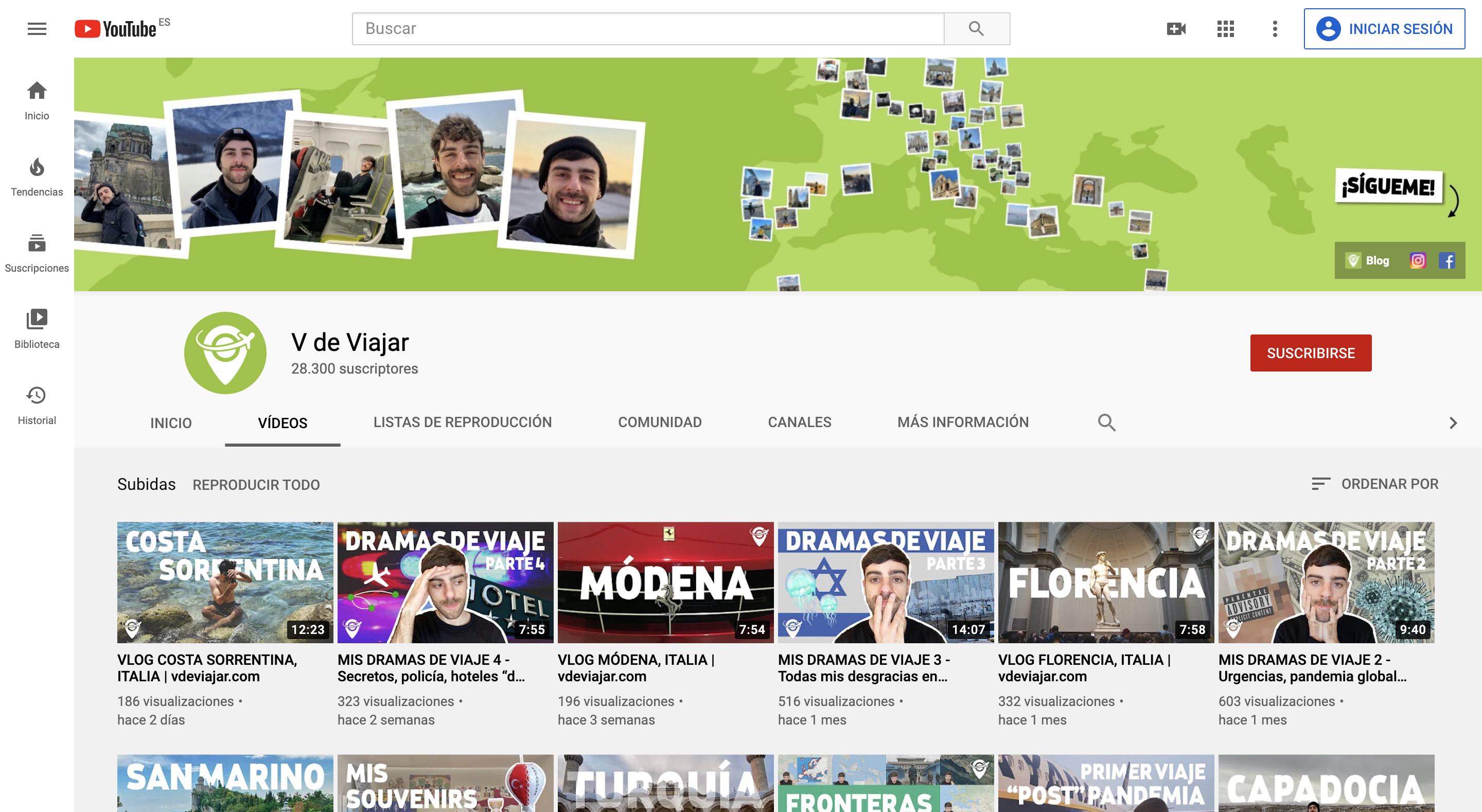Open the Módena vlog thumbnail
This screenshot has height=812, width=1482.
(665, 582)
